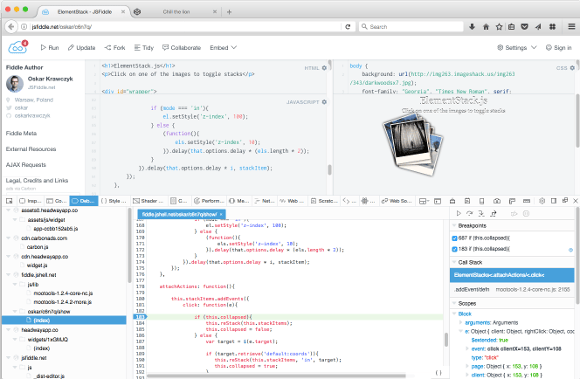Viewport: 580px width, 379px height.
Task: Collapse the fiddle.jshell.net source tree node
Action: [x=9, y=275]
